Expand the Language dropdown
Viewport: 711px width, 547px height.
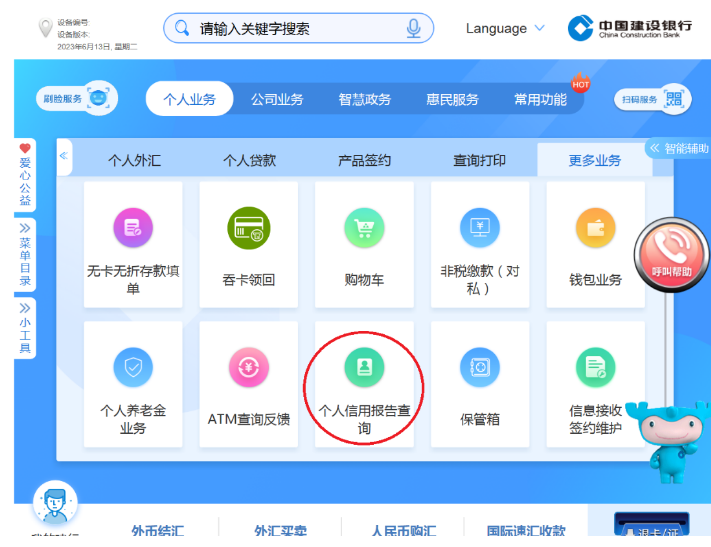505,28
